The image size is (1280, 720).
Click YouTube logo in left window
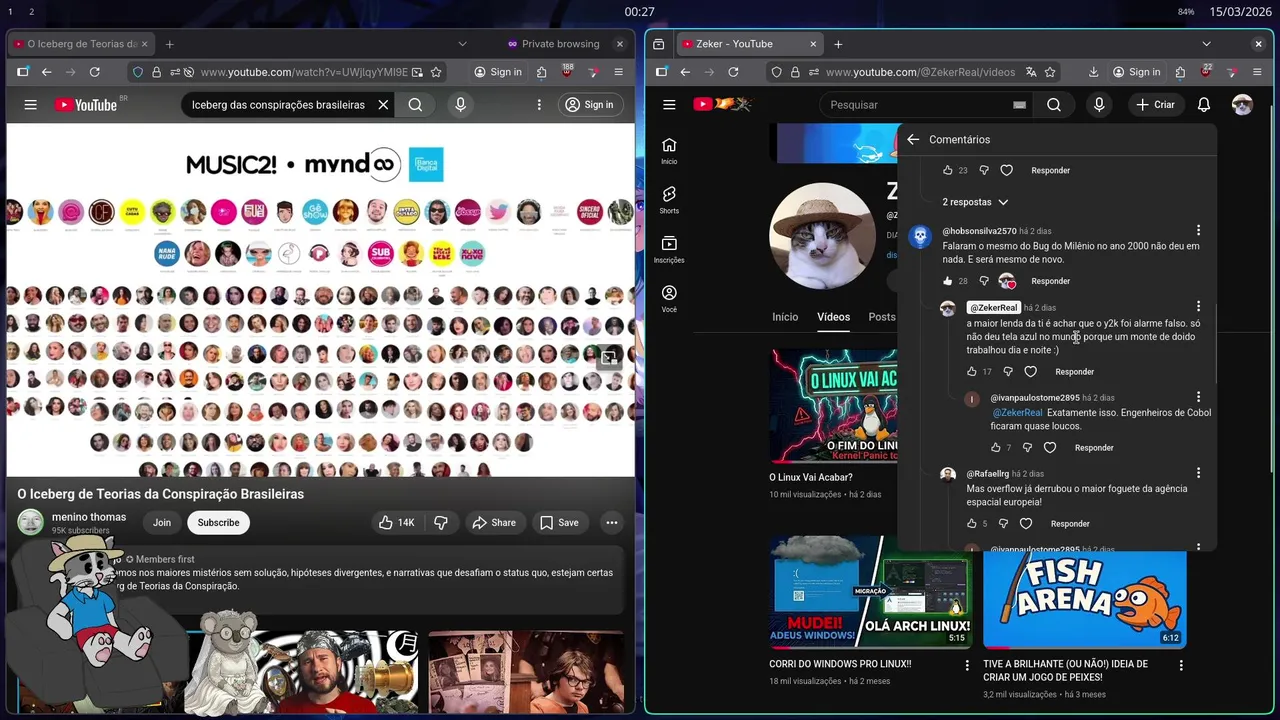click(x=86, y=105)
